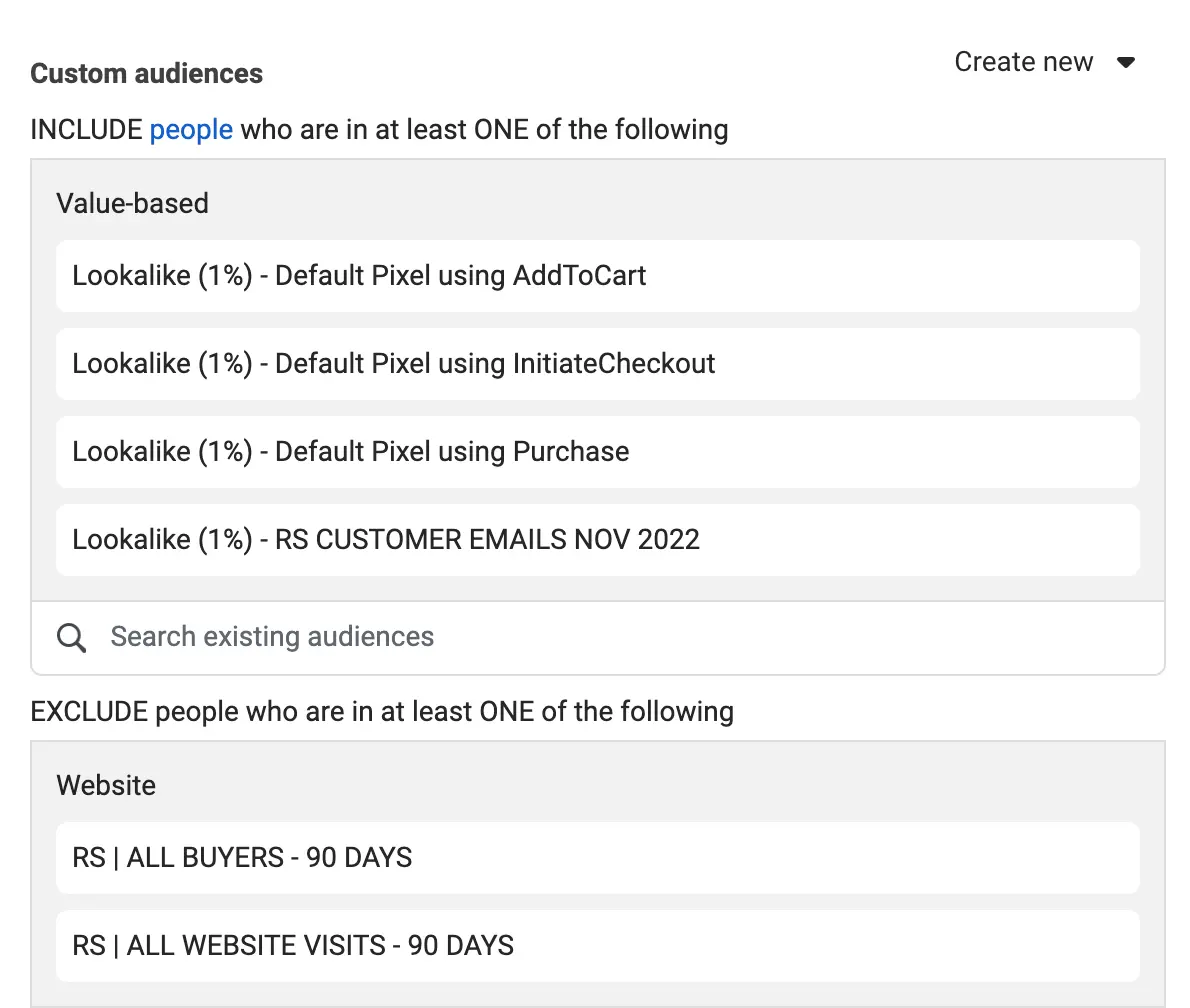Screen dimensions: 1190x1008
Task: Click the word ONE in the EXCLUDE sentence
Action: (507, 712)
